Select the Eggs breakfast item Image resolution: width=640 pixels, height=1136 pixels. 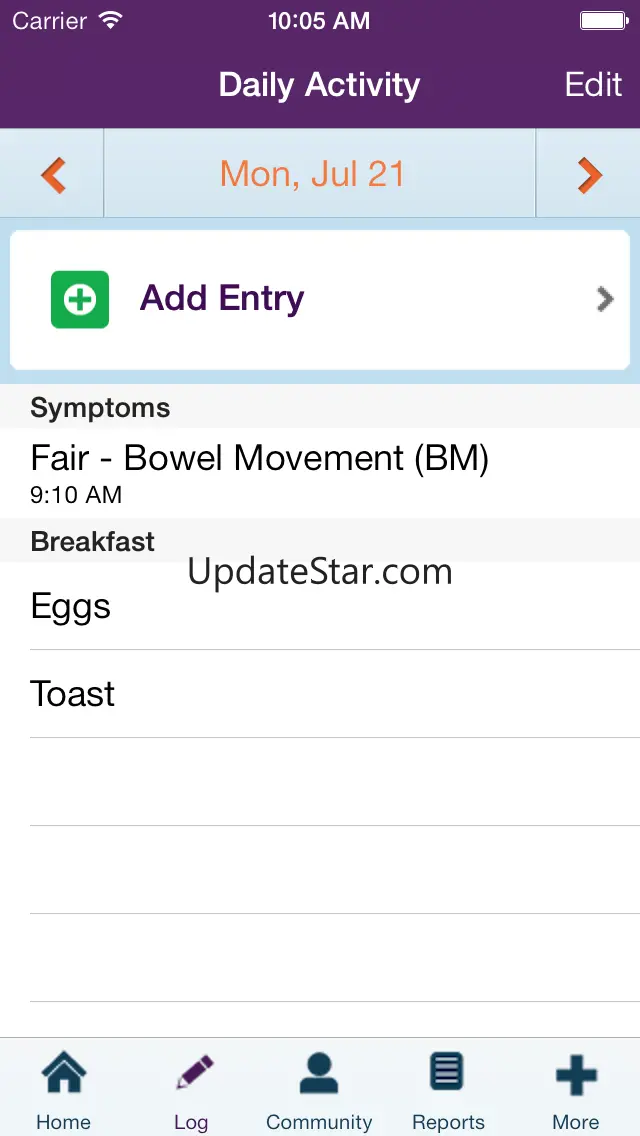tap(320, 606)
